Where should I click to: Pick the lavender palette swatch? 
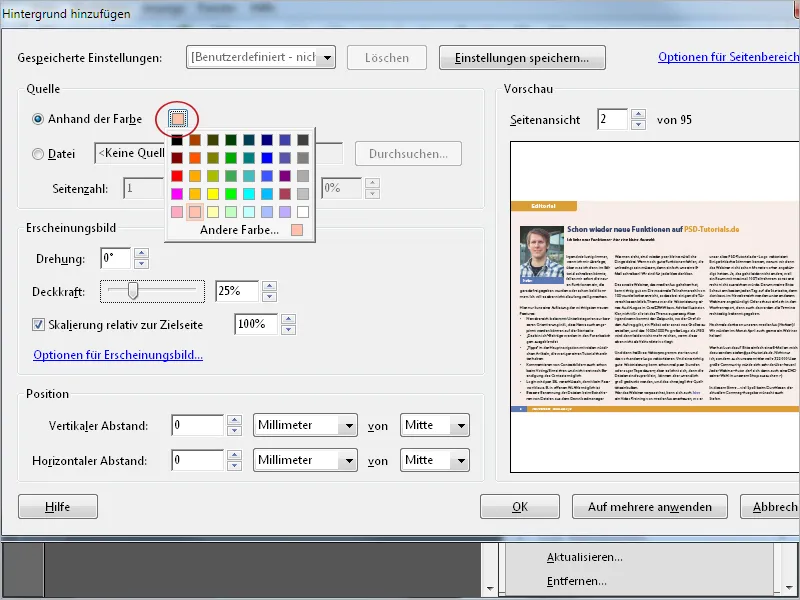tap(285, 212)
